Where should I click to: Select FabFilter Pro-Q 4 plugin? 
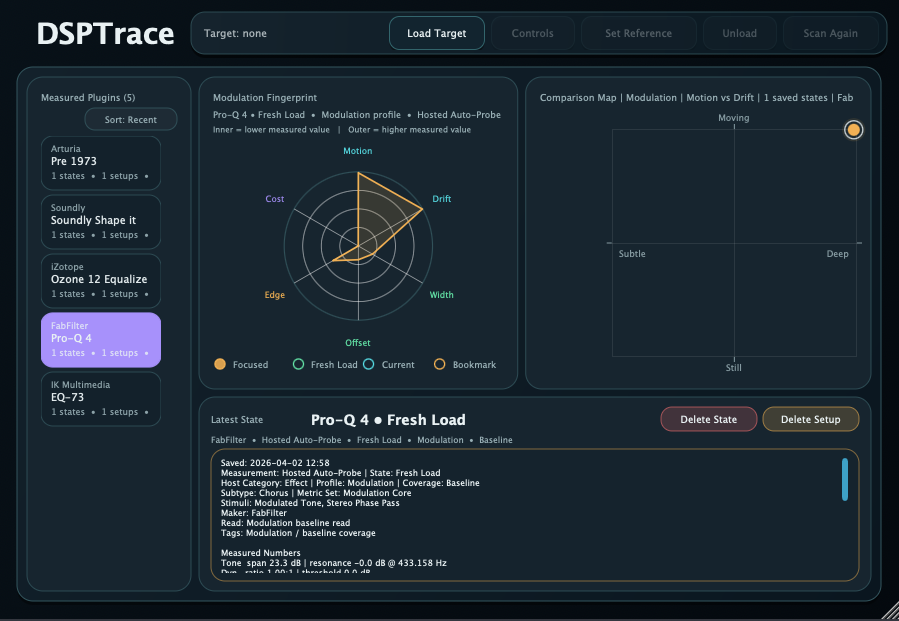click(x=101, y=340)
